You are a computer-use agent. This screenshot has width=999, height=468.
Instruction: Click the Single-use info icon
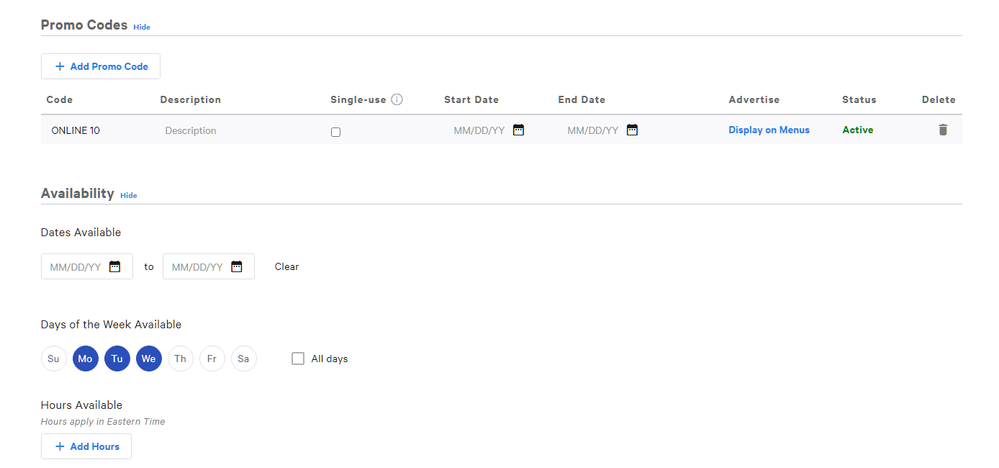click(x=397, y=100)
